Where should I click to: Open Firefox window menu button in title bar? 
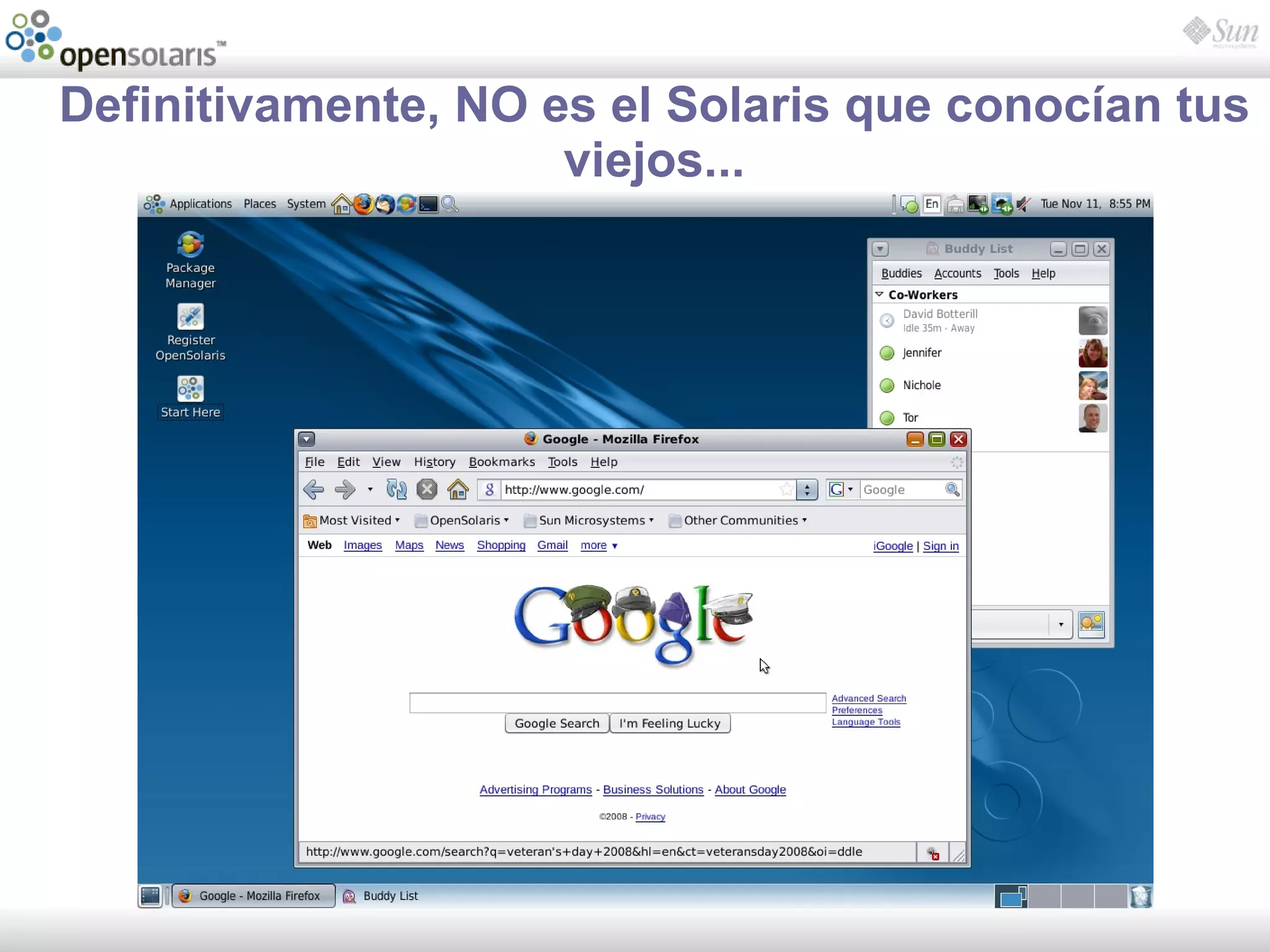[x=306, y=439]
